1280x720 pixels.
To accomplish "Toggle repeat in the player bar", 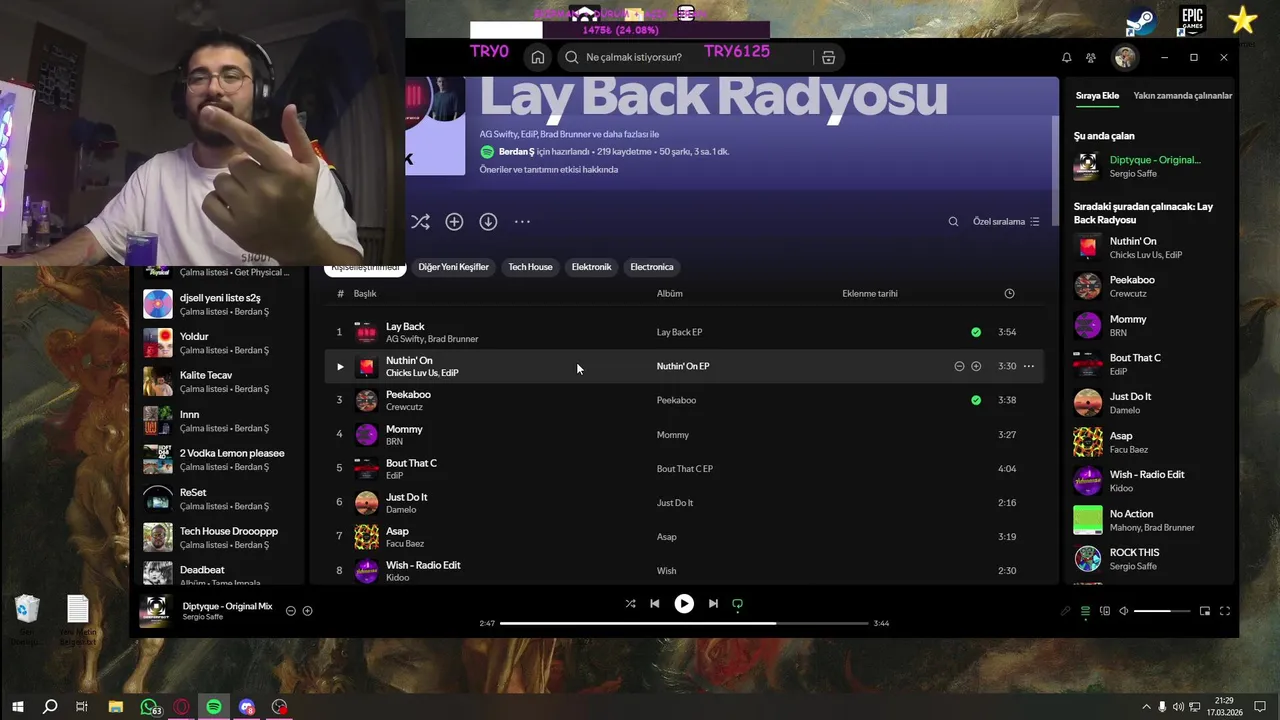I will point(738,604).
